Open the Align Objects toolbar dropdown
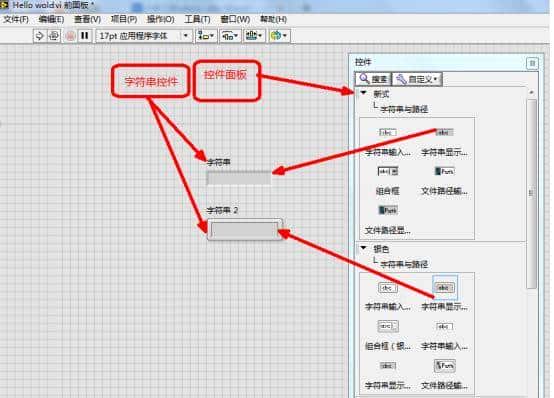 [206, 36]
